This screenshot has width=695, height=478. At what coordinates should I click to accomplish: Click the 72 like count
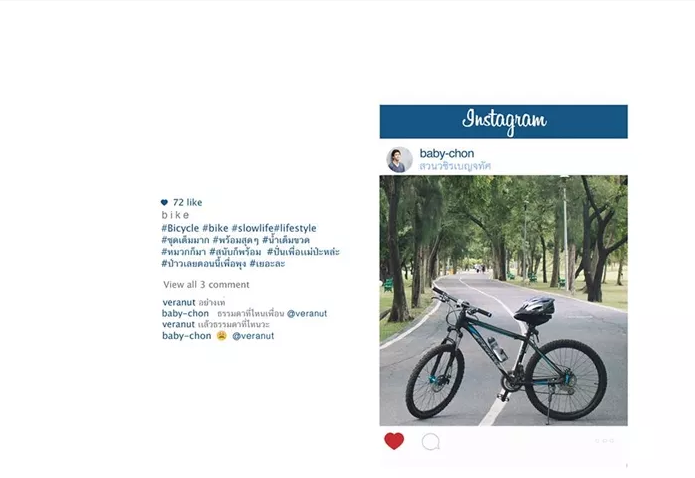click(x=187, y=203)
